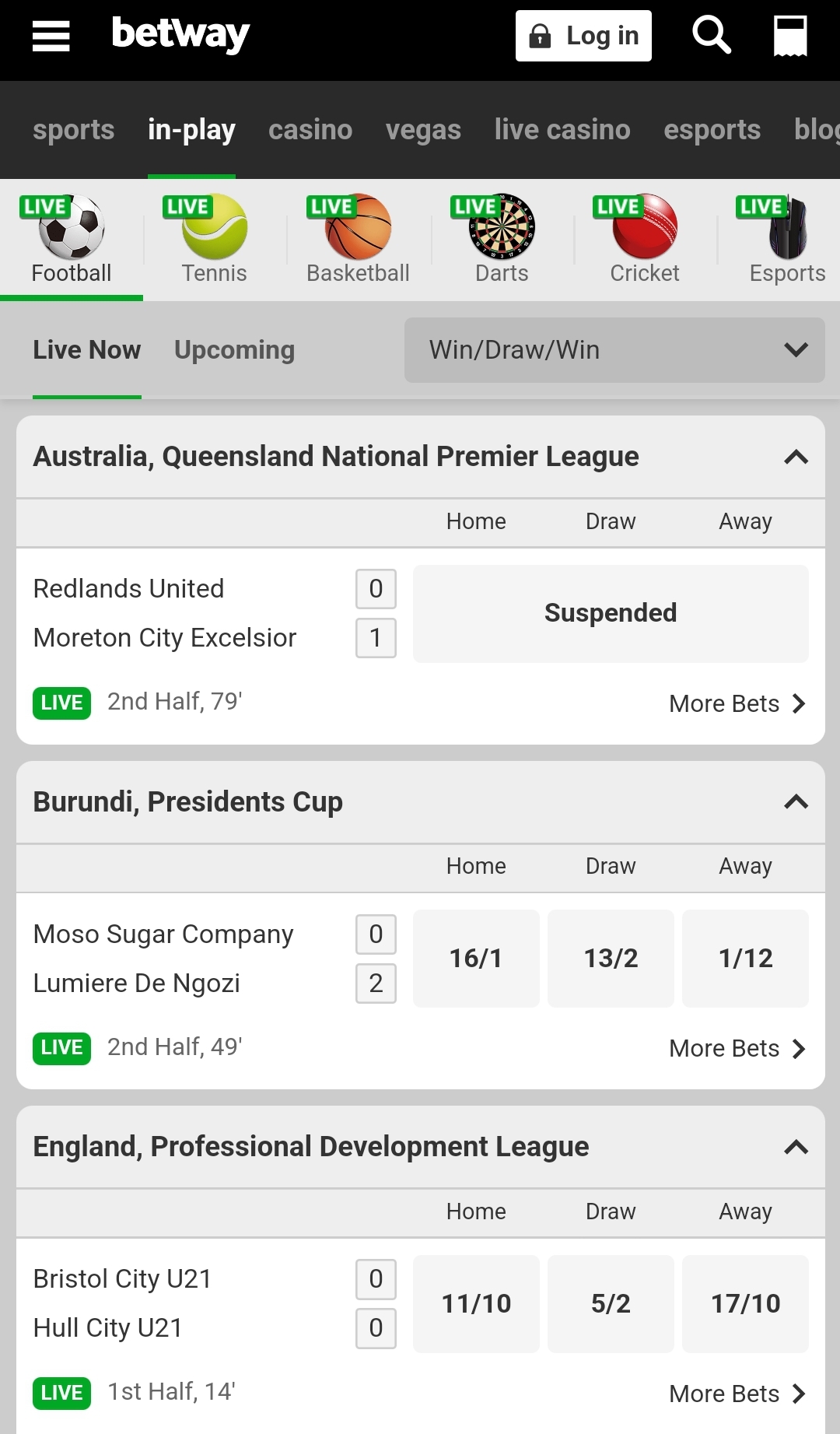
Task: Switch to the Upcoming tab
Action: pos(234,350)
